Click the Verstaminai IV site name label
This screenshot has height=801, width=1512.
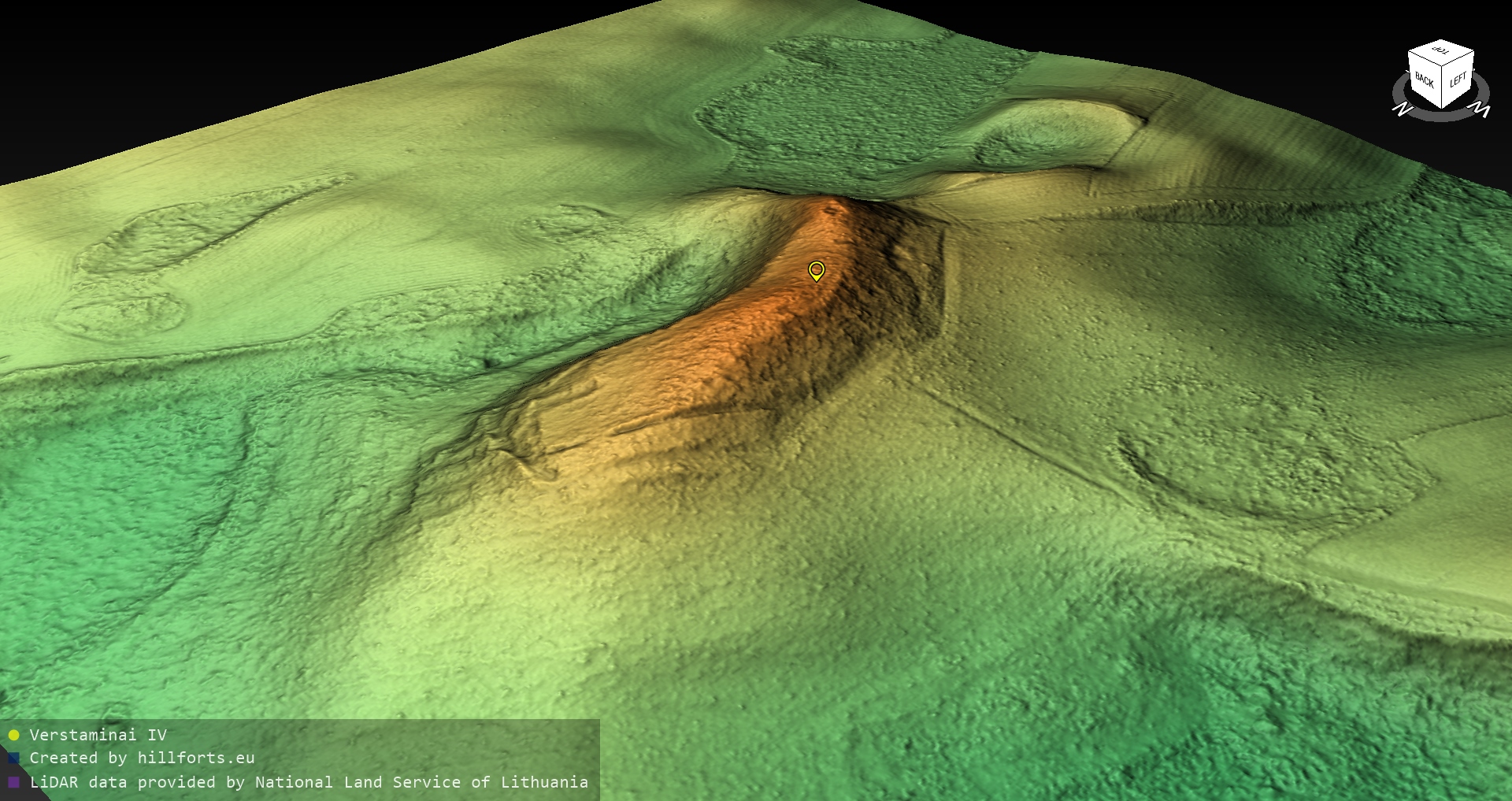point(98,736)
